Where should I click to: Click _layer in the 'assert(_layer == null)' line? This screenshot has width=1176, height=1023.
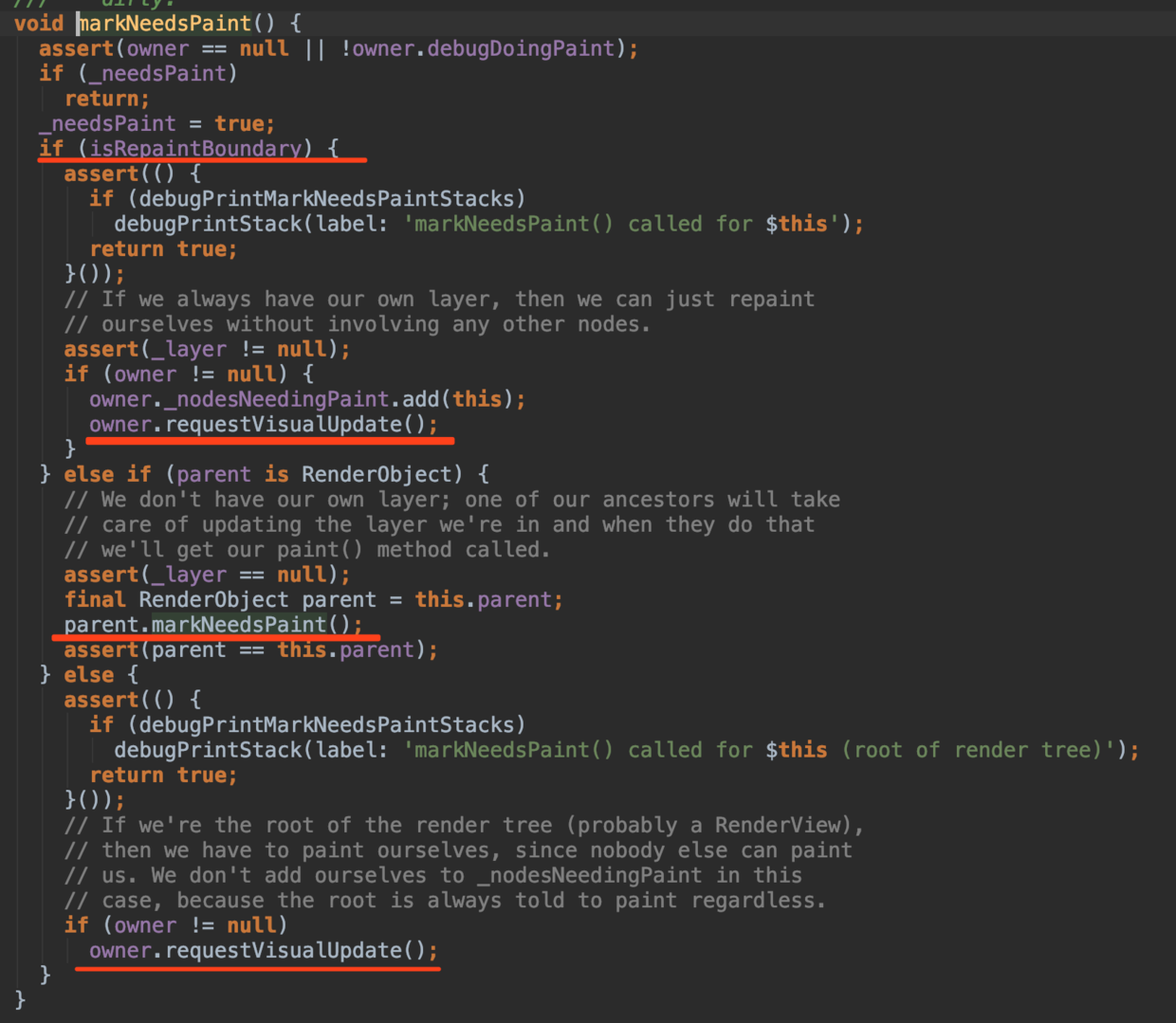(x=189, y=575)
